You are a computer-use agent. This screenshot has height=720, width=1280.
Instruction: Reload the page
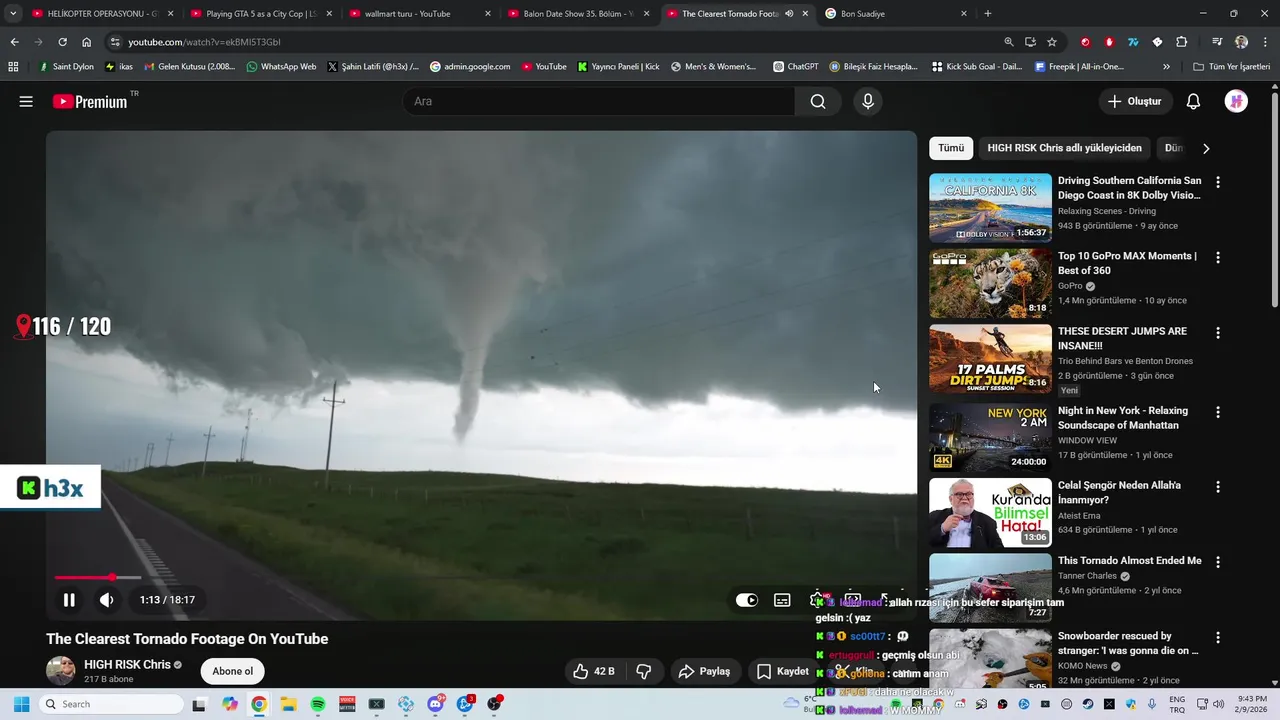62,42
